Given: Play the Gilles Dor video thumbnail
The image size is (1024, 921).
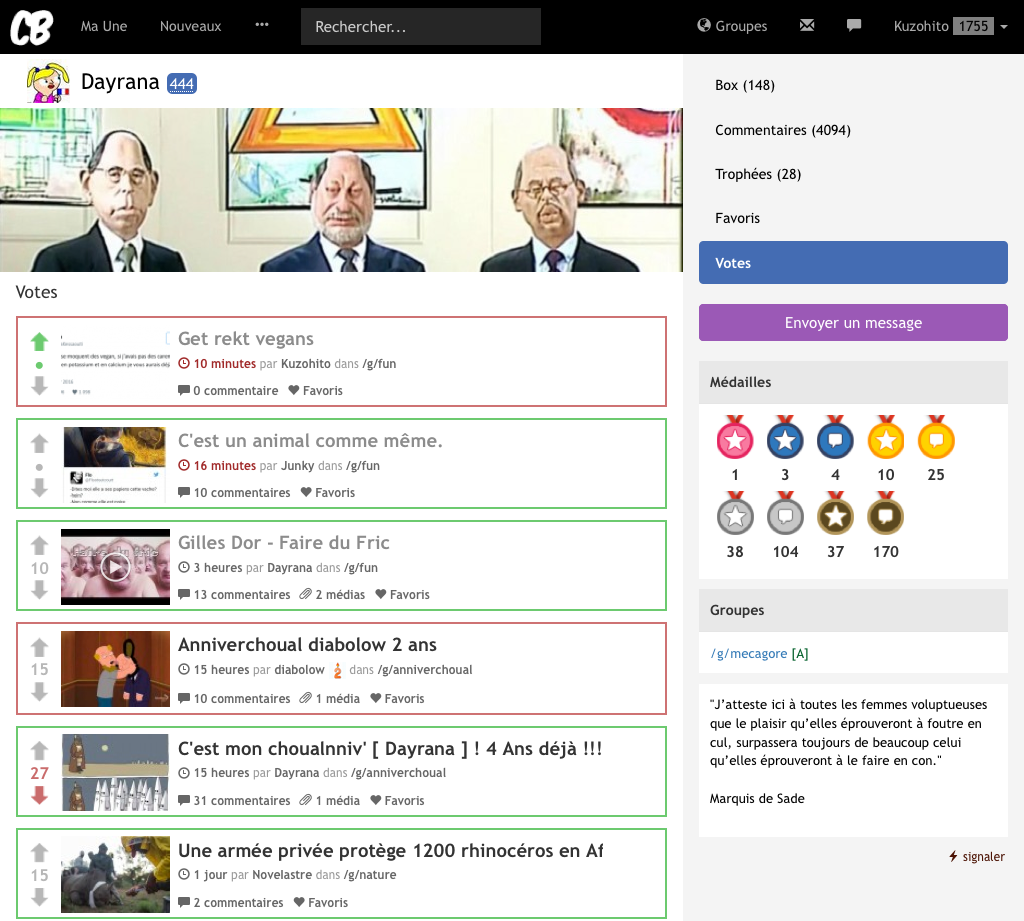Looking at the screenshot, I should pyautogui.click(x=115, y=567).
